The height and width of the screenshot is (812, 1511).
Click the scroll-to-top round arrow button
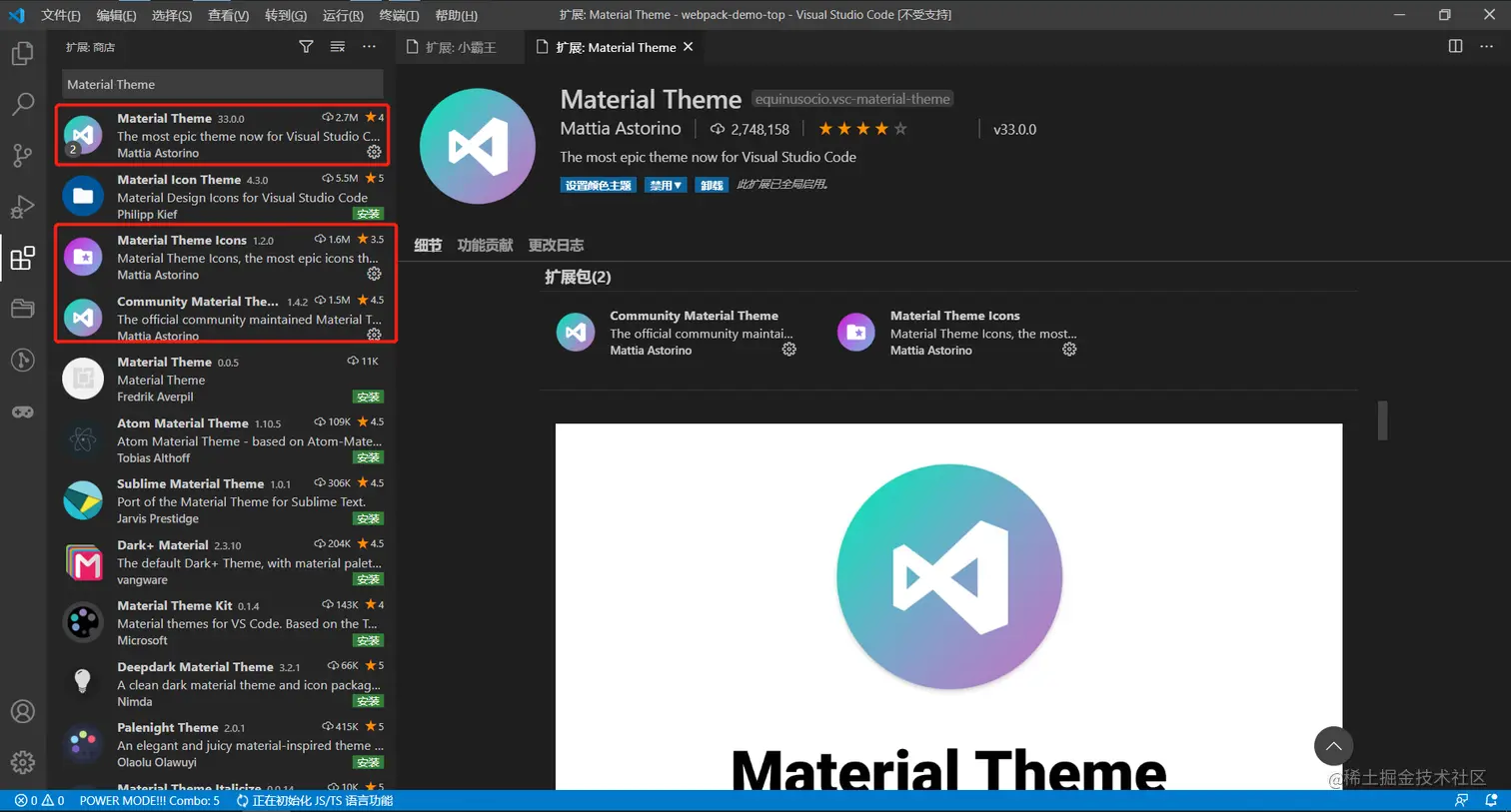click(1333, 746)
